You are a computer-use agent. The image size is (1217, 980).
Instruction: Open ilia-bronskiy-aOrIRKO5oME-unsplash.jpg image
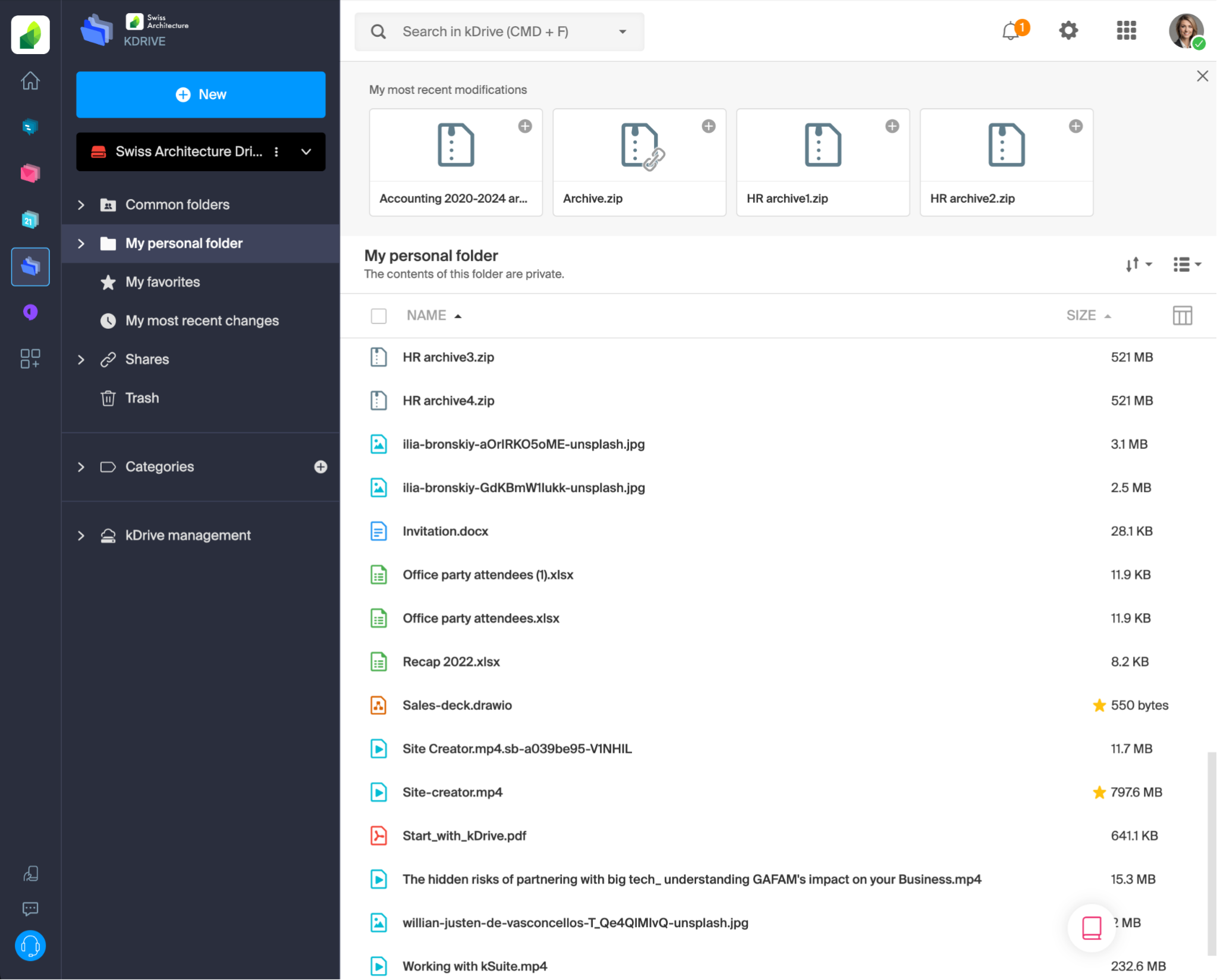pos(523,444)
